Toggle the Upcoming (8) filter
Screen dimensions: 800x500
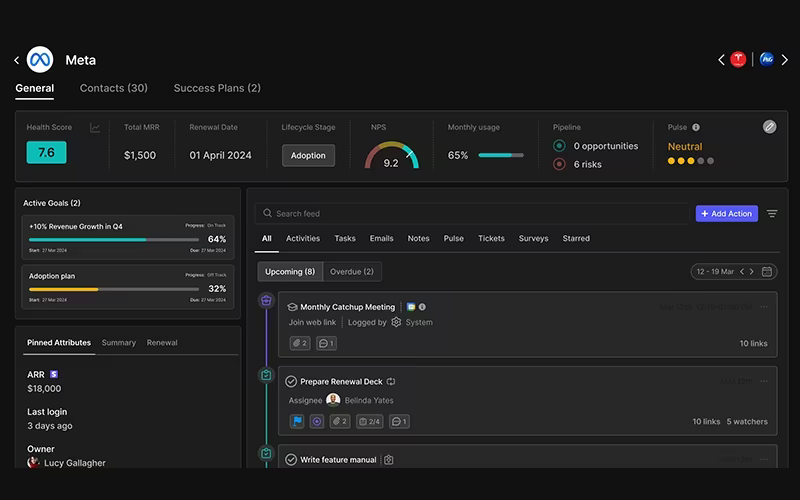pos(290,271)
